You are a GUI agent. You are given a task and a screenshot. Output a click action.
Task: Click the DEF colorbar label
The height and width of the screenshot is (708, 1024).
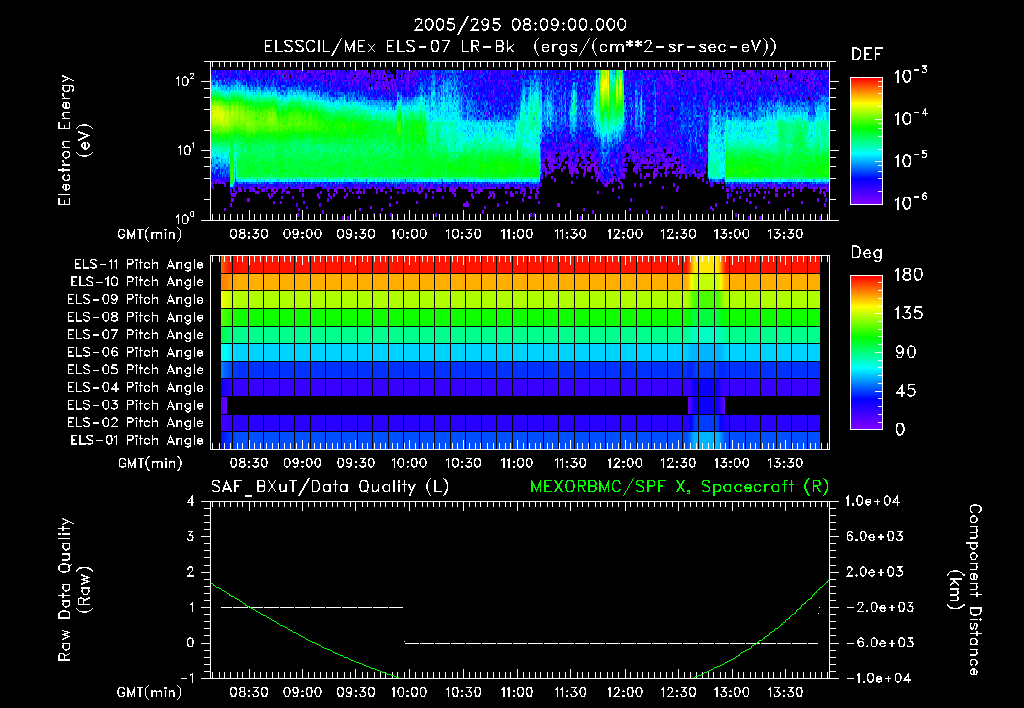point(866,54)
